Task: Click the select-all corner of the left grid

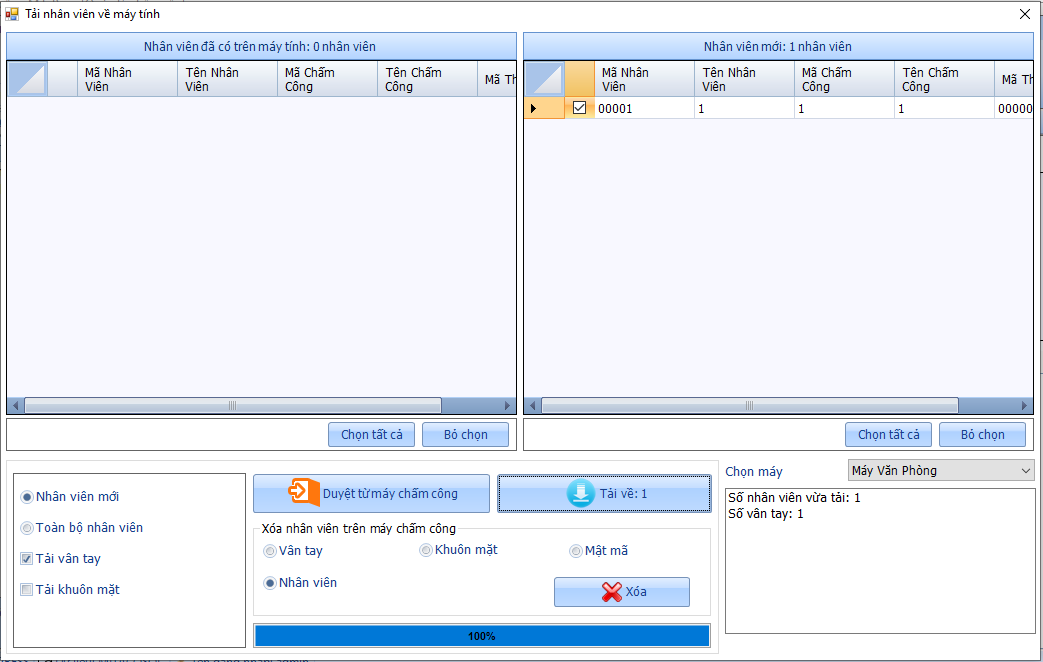Action: tap(28, 79)
